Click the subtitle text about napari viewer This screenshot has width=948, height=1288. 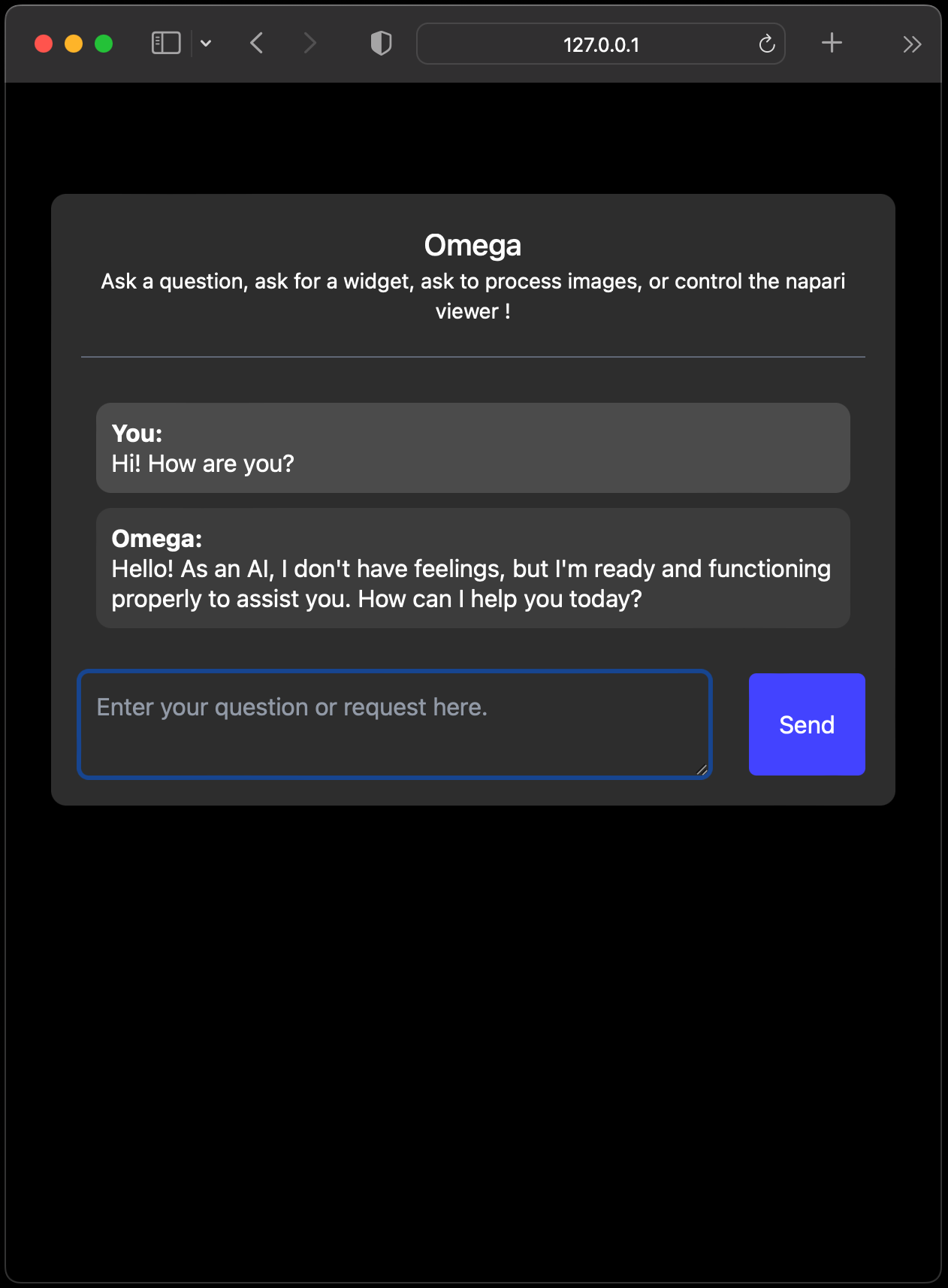(473, 296)
